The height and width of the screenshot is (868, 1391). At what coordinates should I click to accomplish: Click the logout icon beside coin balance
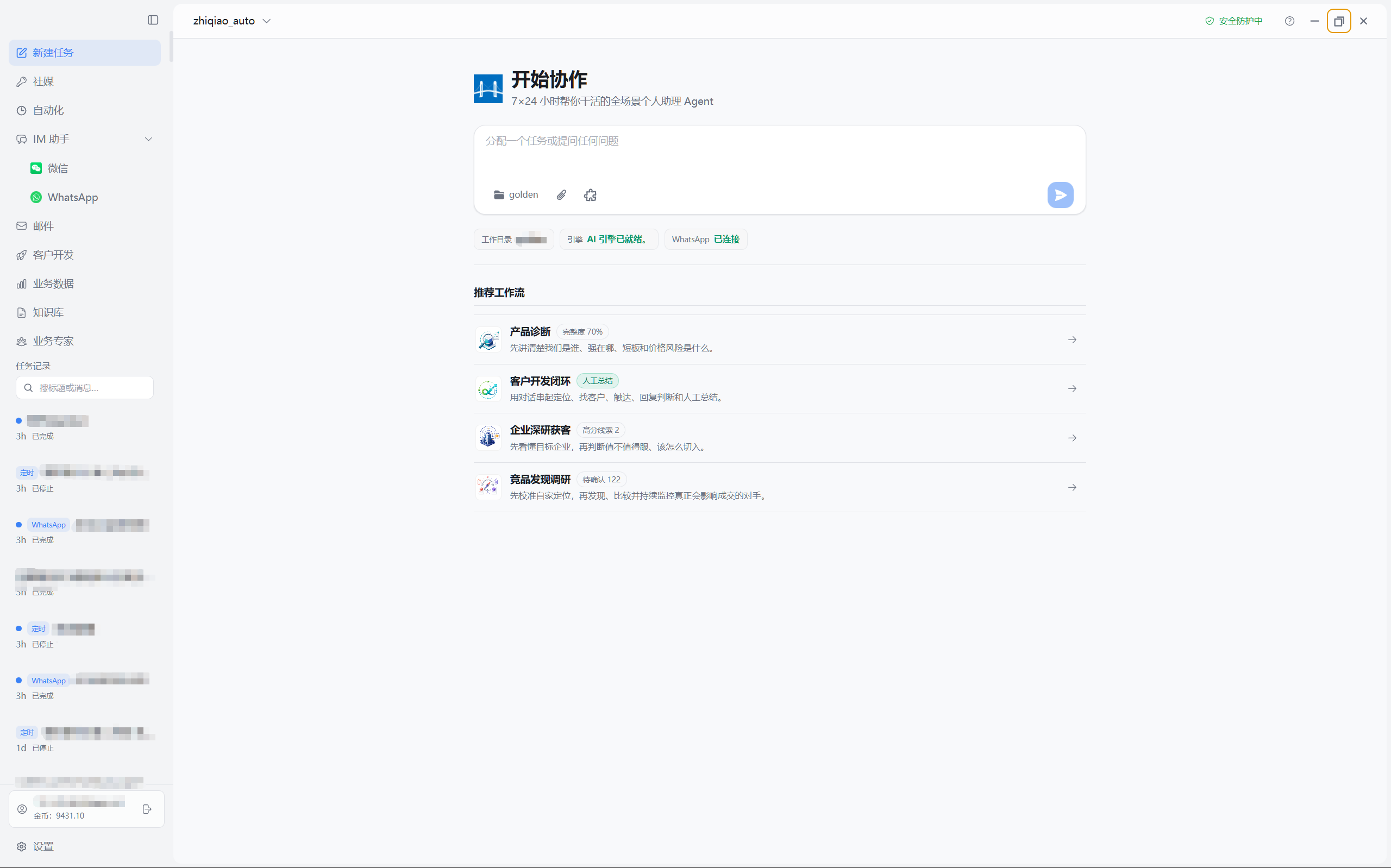click(147, 809)
